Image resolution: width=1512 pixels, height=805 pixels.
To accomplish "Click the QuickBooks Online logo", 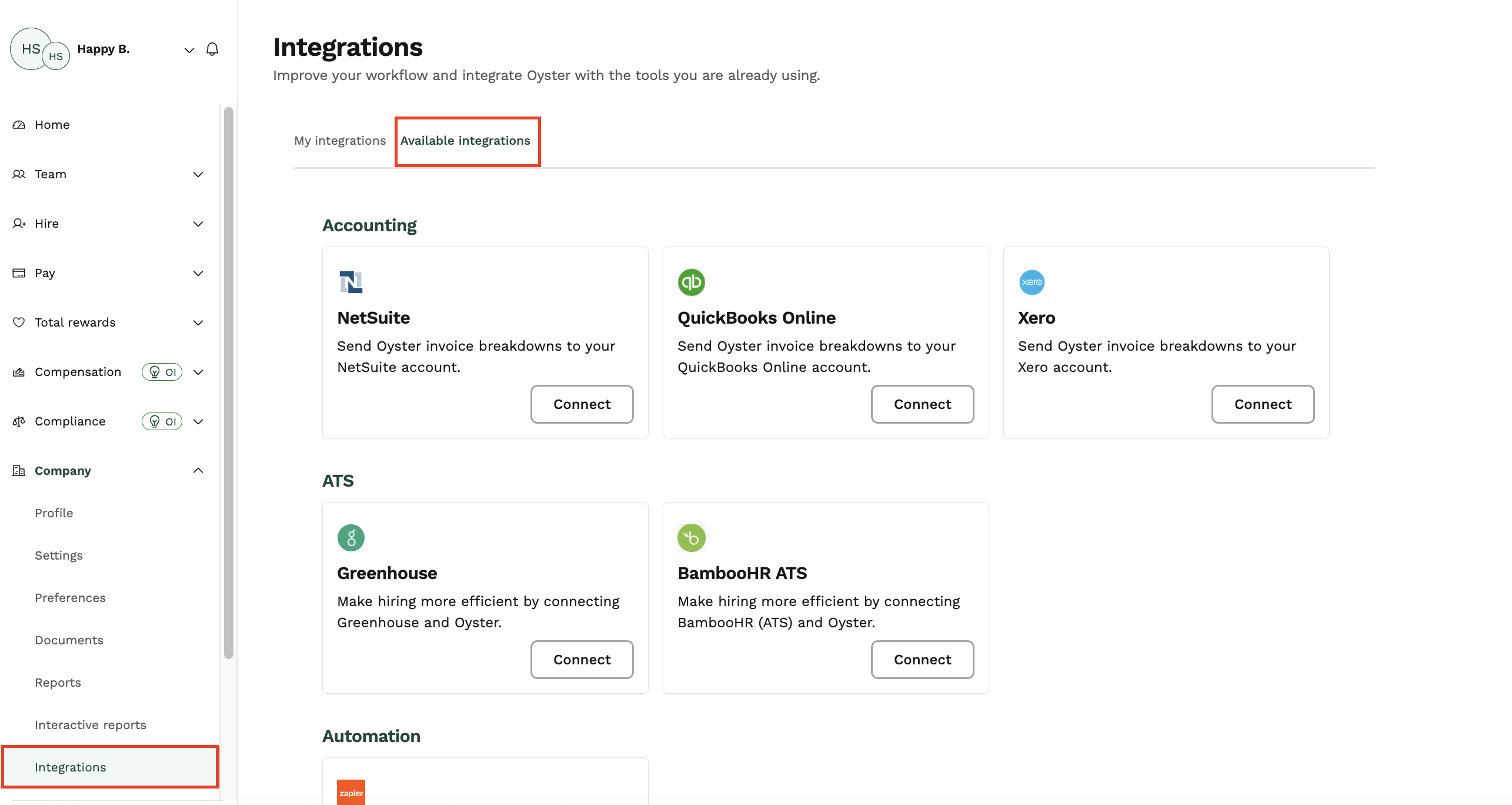I will 692,282.
